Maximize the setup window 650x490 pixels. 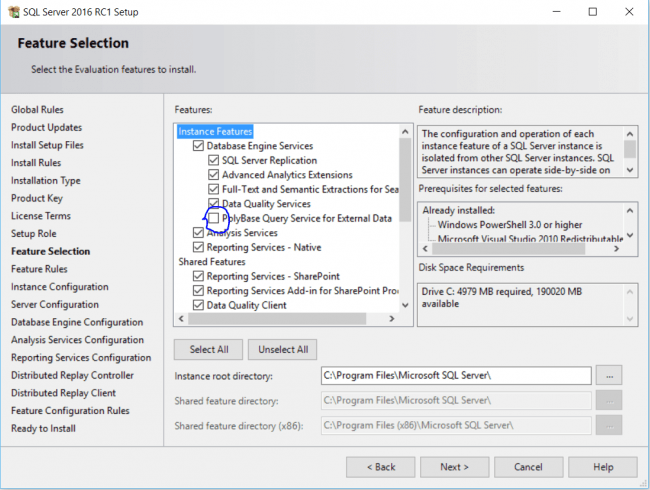[593, 12]
